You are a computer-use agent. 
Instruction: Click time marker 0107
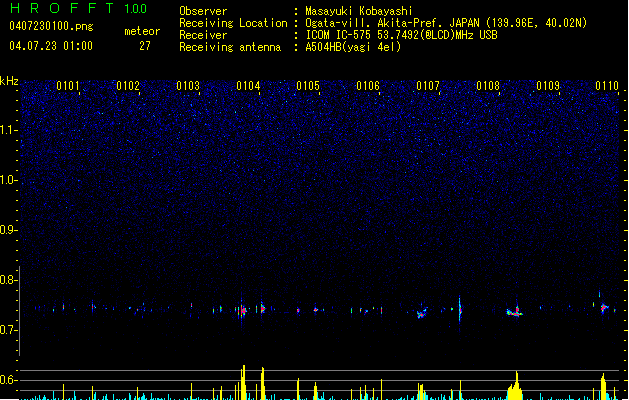[x=428, y=85]
